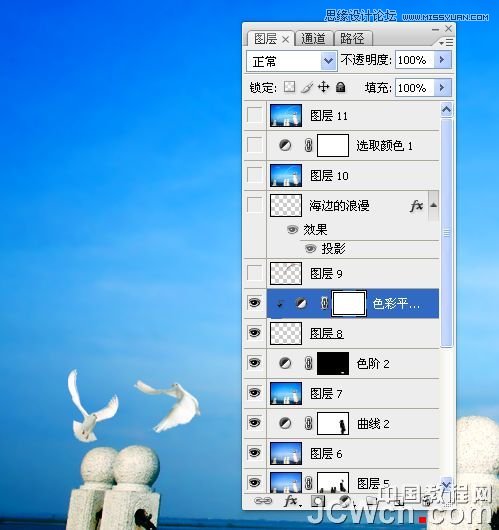
Task: Click the mask link chain on 图层 5
Action: tap(308, 483)
